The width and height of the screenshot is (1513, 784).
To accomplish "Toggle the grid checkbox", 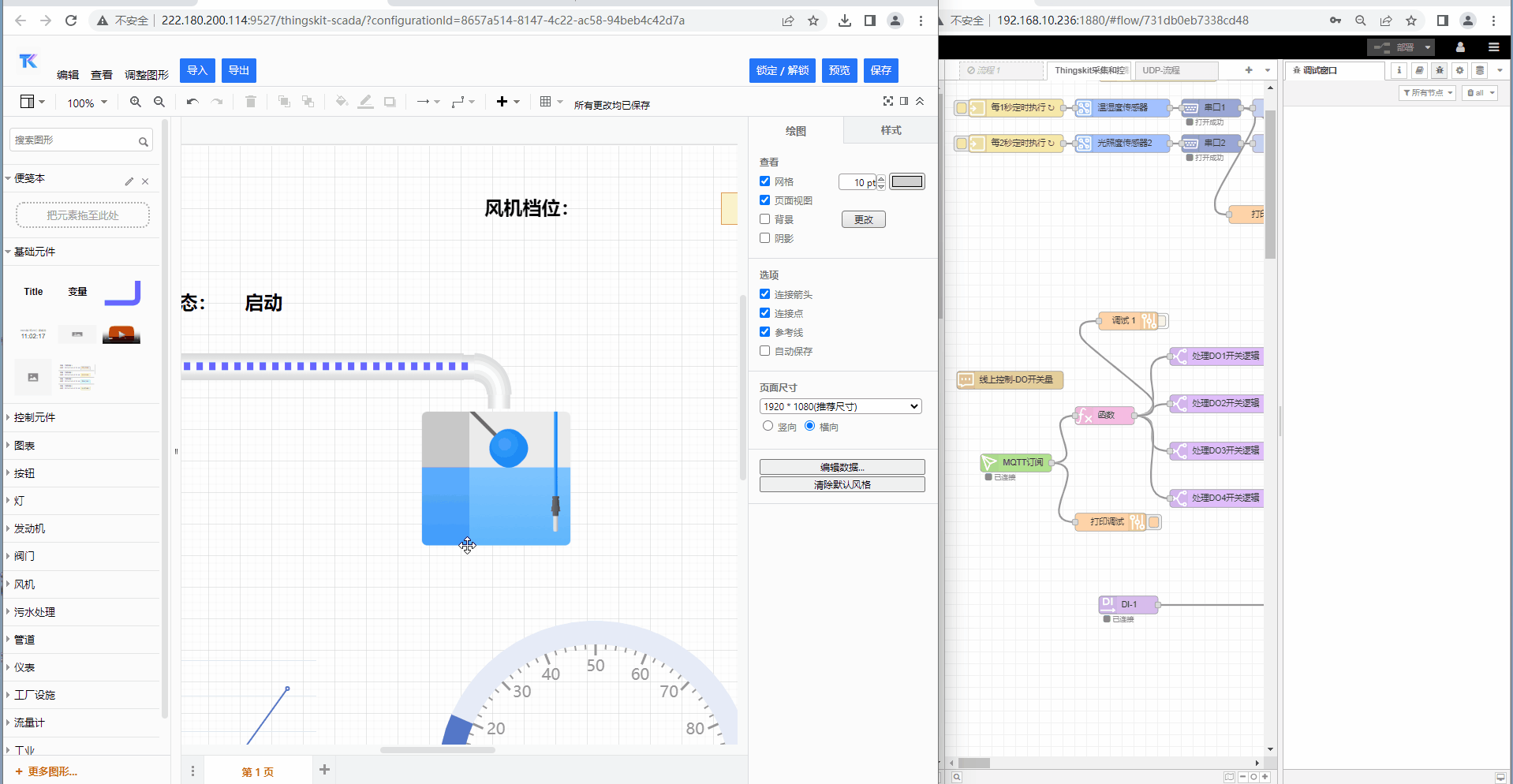I will tap(764, 181).
